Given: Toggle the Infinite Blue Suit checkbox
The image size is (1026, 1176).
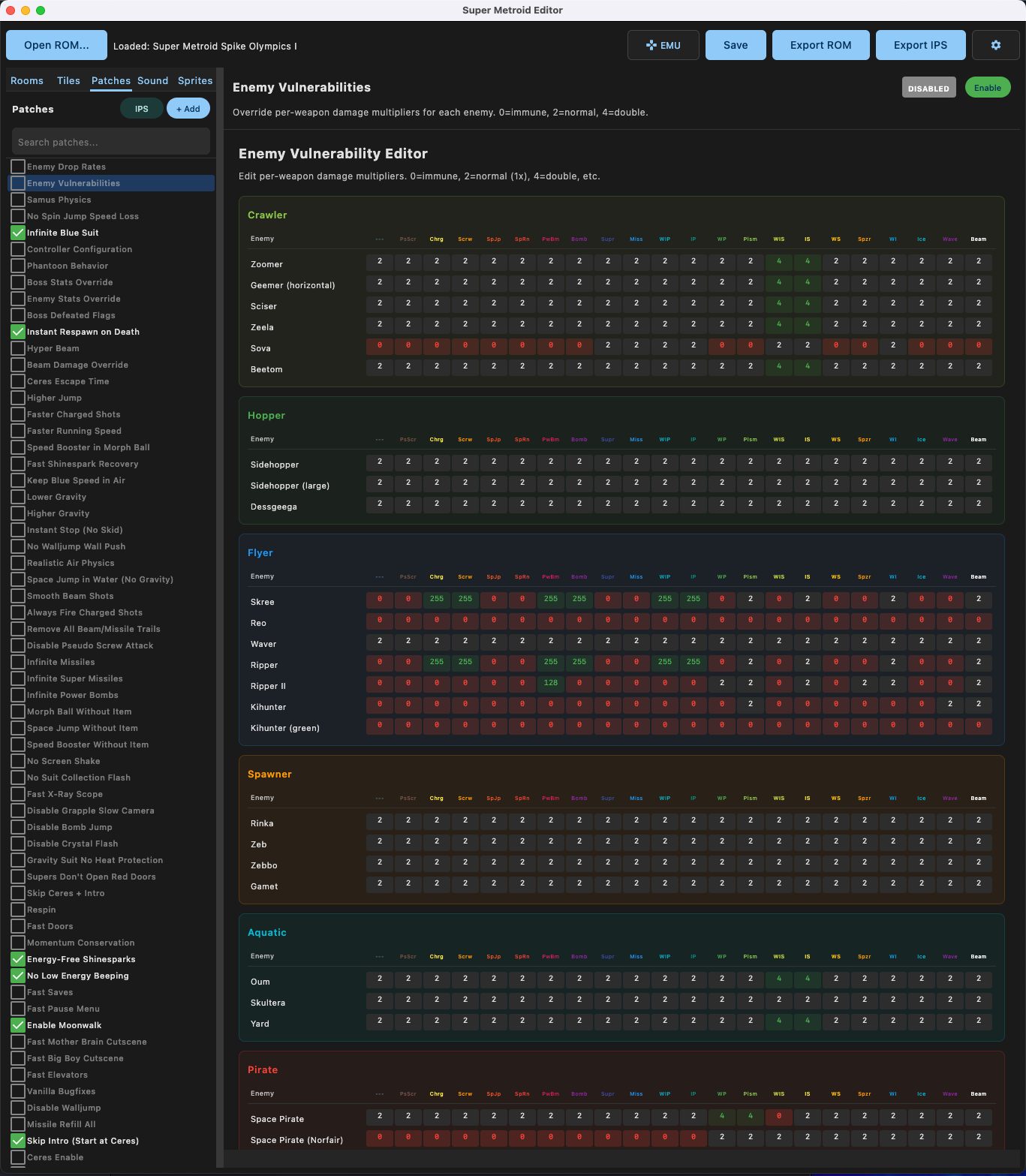Looking at the screenshot, I should (x=18, y=233).
